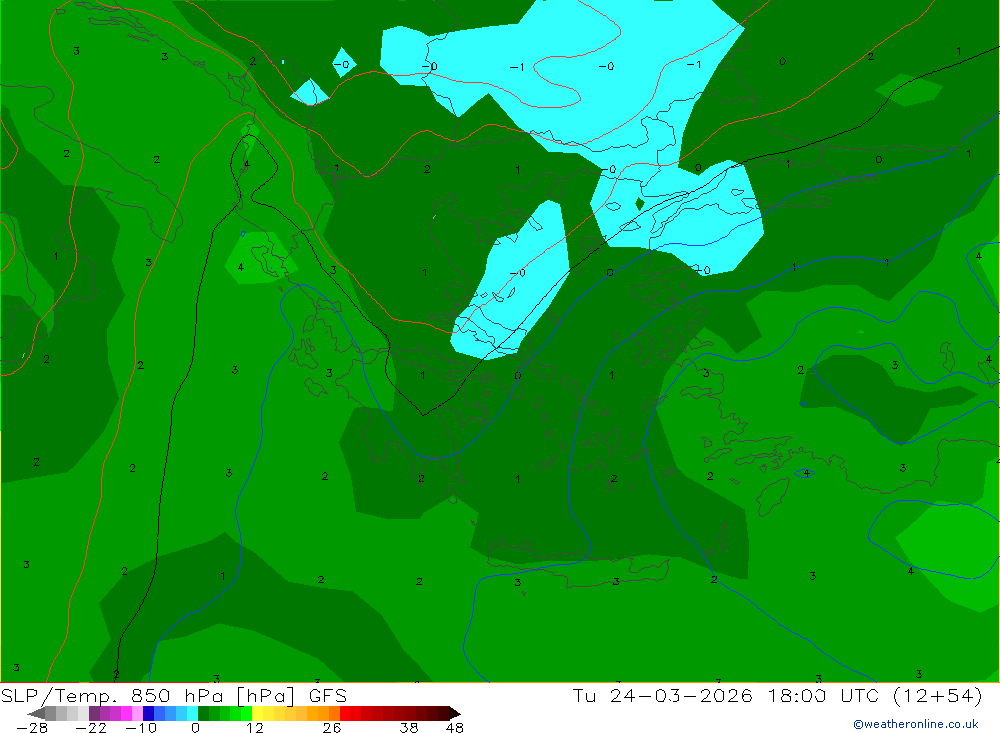Click the dark maroon right arrow of the legend
1000x733 pixels.
coord(455,713)
